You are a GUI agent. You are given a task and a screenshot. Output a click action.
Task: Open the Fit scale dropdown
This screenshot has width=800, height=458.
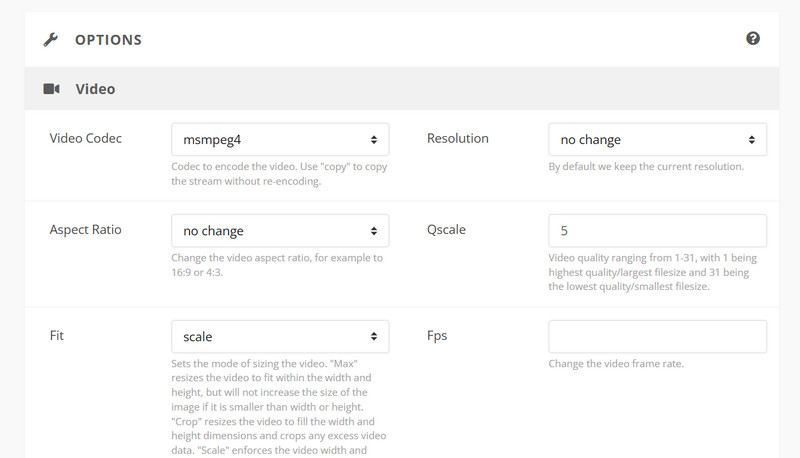tap(280, 336)
